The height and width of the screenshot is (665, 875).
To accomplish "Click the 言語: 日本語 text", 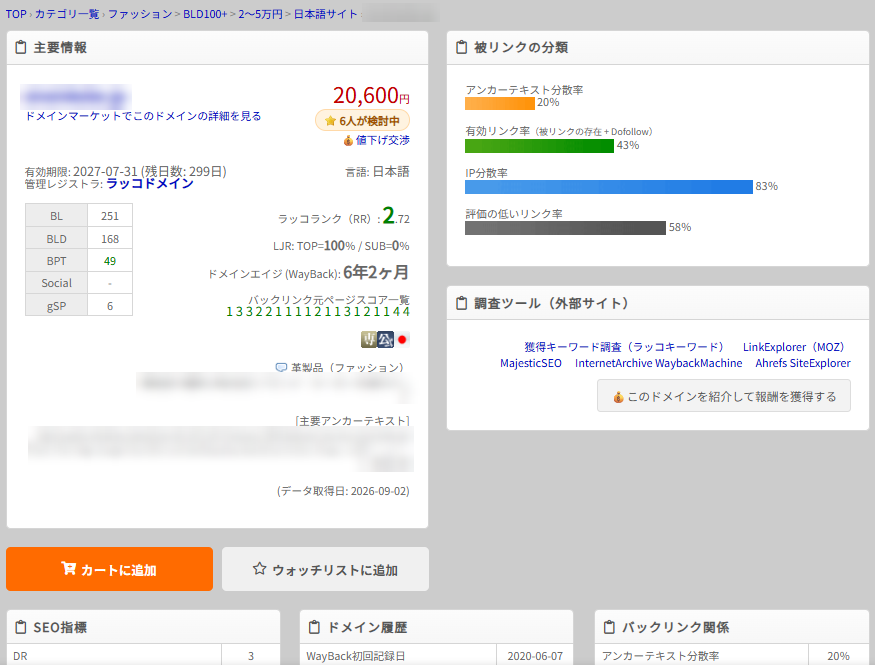I will (377, 172).
